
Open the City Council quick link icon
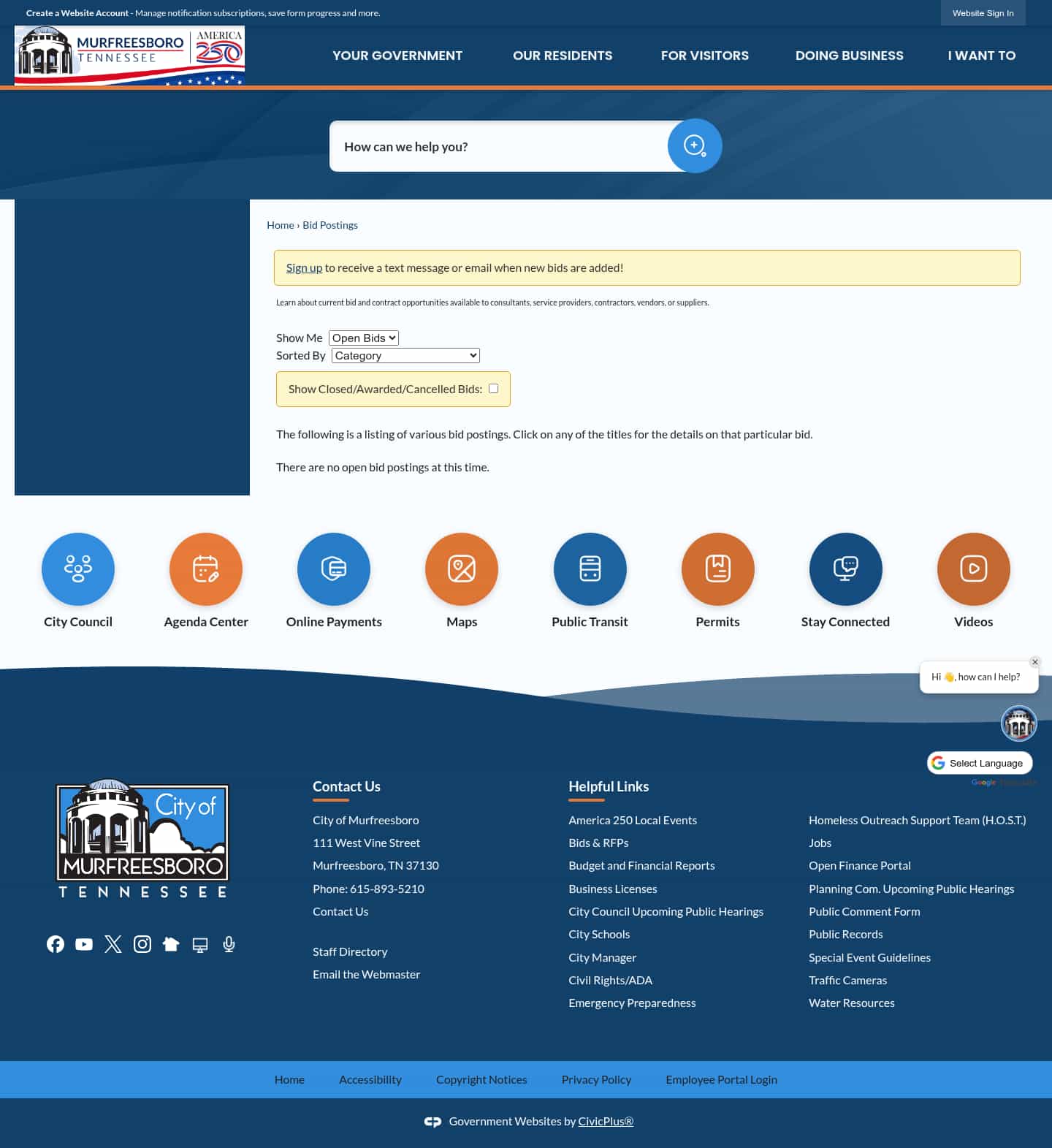click(78, 569)
